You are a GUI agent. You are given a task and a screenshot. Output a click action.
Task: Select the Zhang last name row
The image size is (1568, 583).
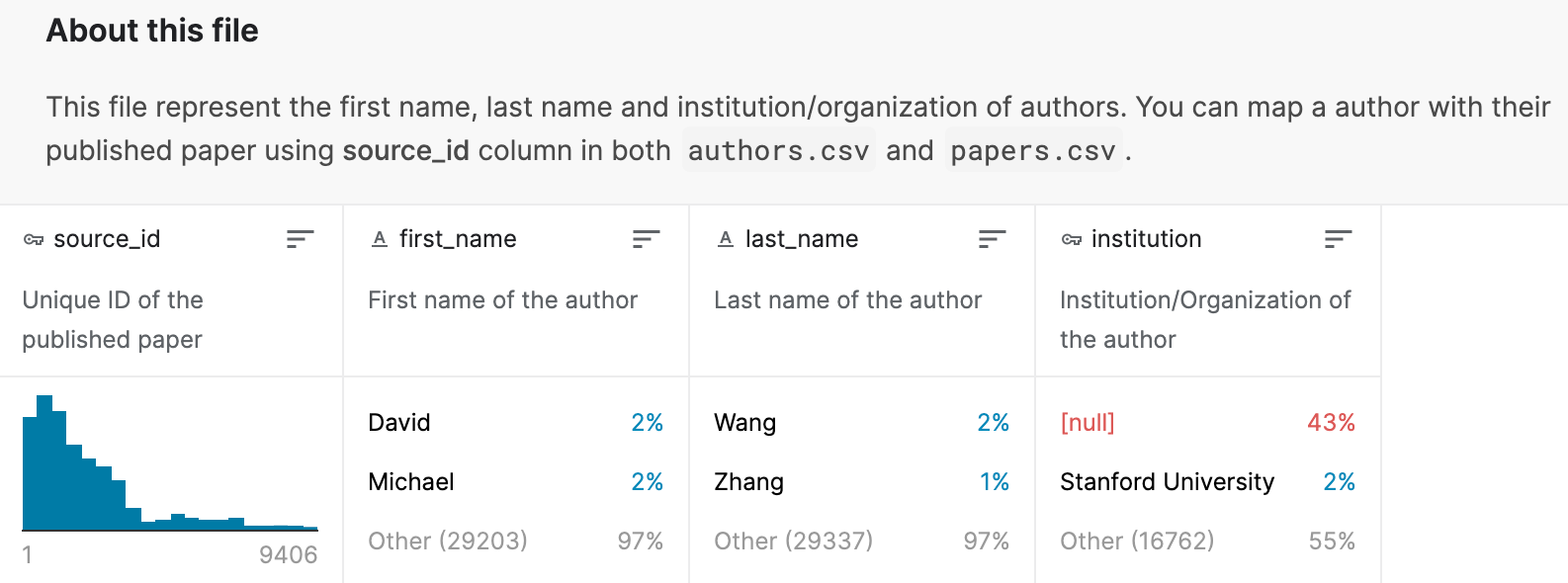[x=861, y=482]
